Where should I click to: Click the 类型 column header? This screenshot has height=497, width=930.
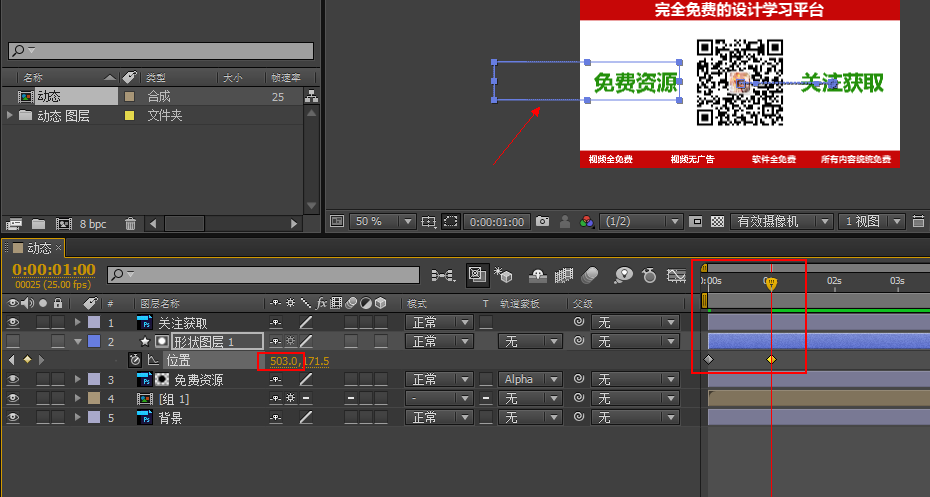156,78
